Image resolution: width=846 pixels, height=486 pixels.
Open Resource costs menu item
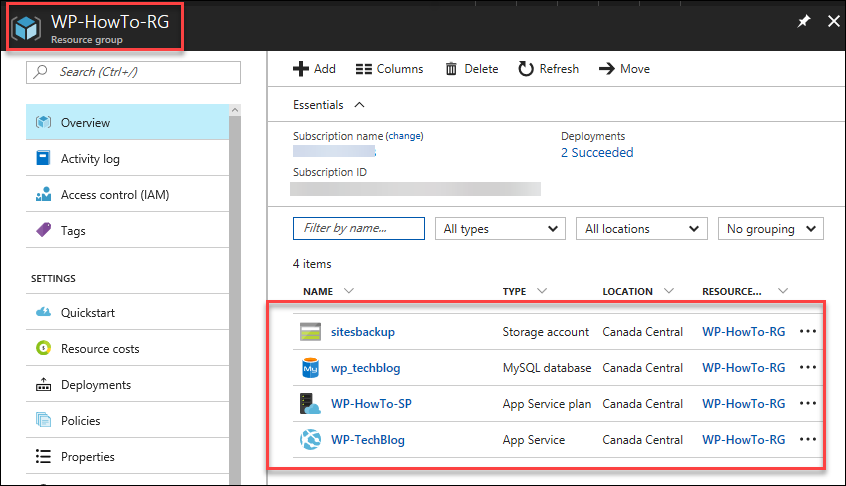click(x=127, y=348)
